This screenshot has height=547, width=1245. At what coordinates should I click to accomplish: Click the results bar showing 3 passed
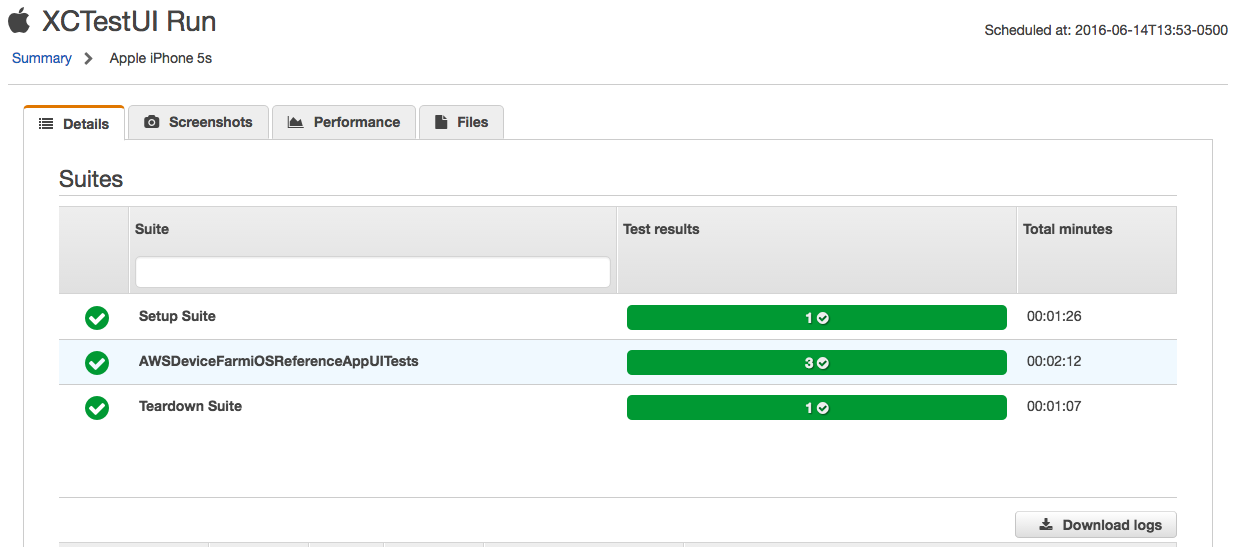tap(816, 363)
